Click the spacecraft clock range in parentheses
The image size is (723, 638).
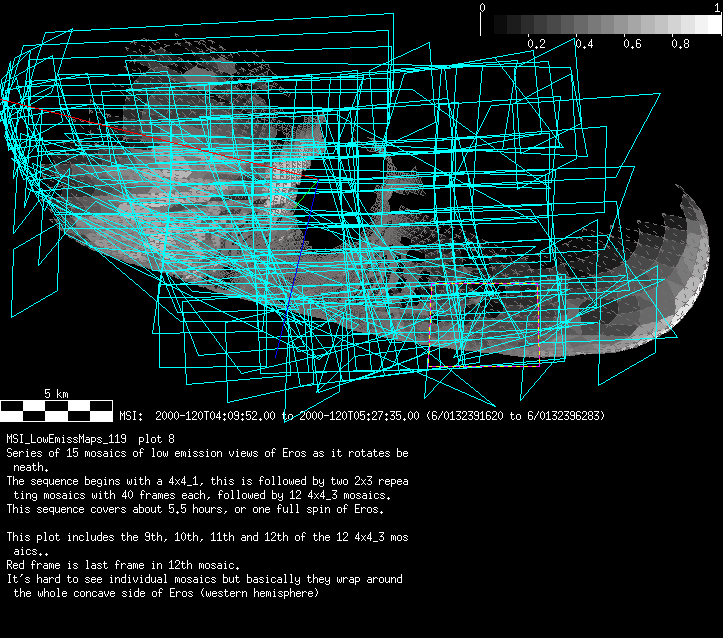514,415
